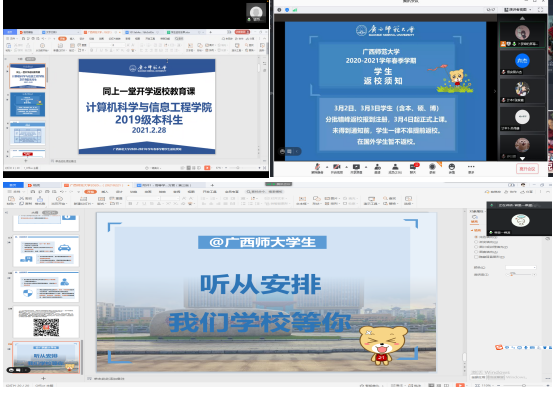The width and height of the screenshot is (558, 395).
Task: Expand the arrow next to the microphone icon
Action: [x=327, y=167]
